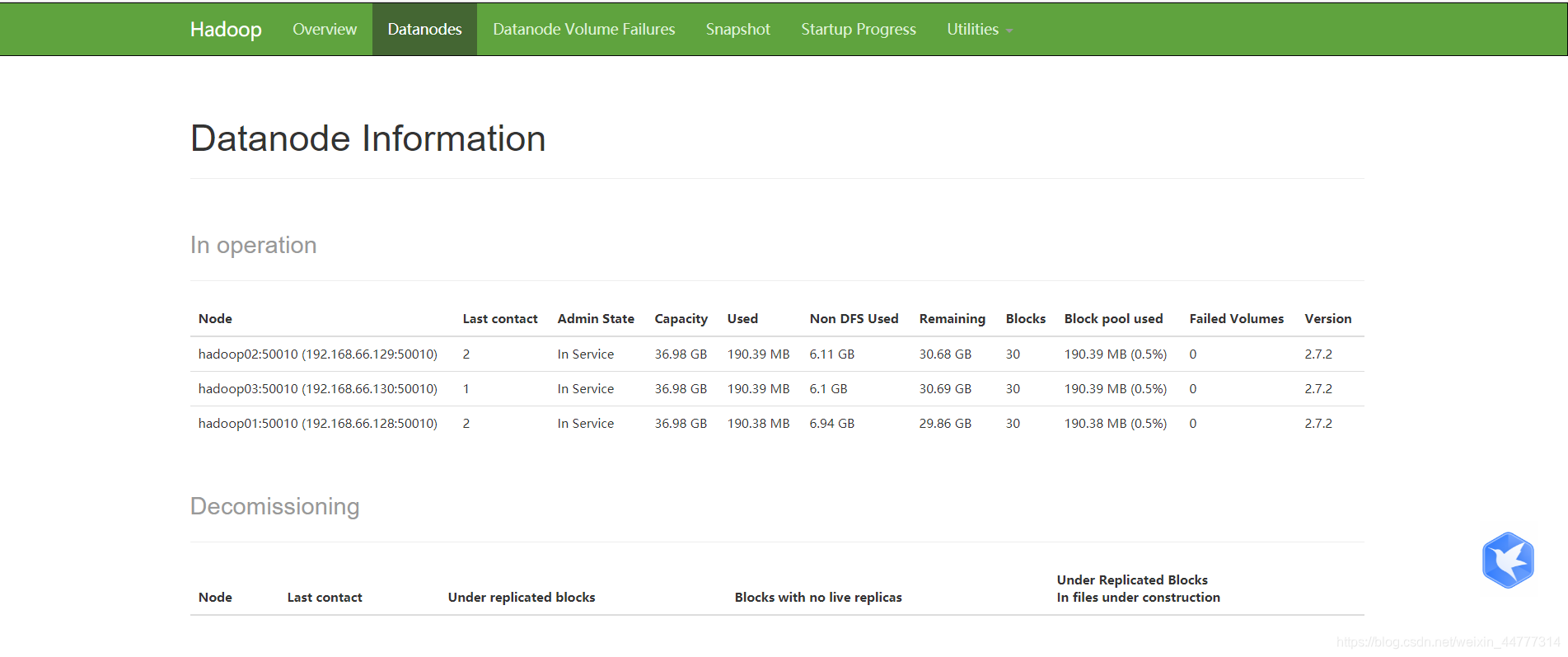Click hadoop01's 190.38 MB (0.5%) value

pyautogui.click(x=1116, y=423)
